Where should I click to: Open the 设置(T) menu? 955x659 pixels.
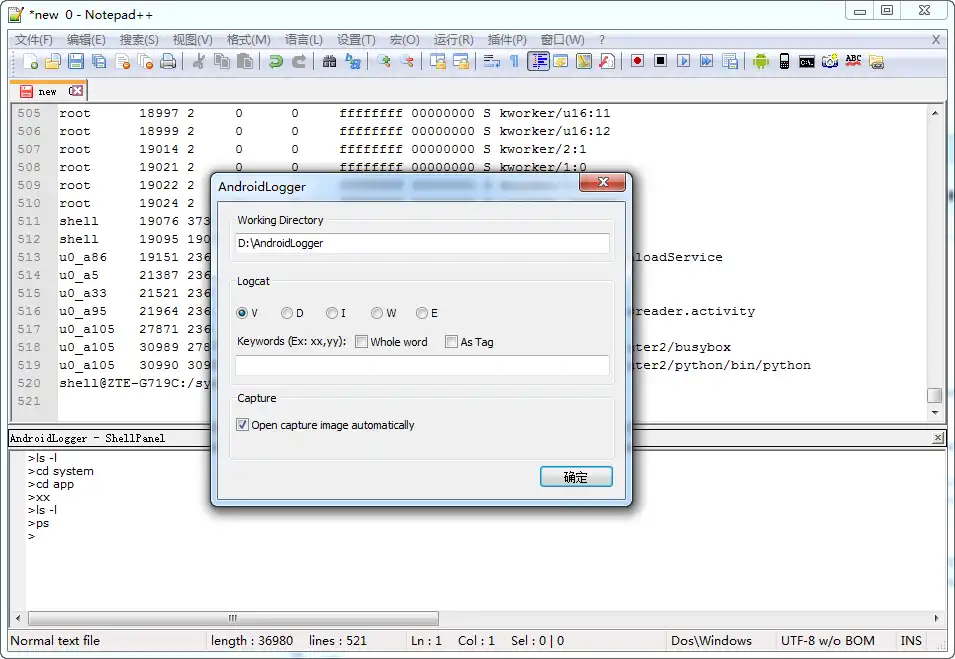coord(356,40)
